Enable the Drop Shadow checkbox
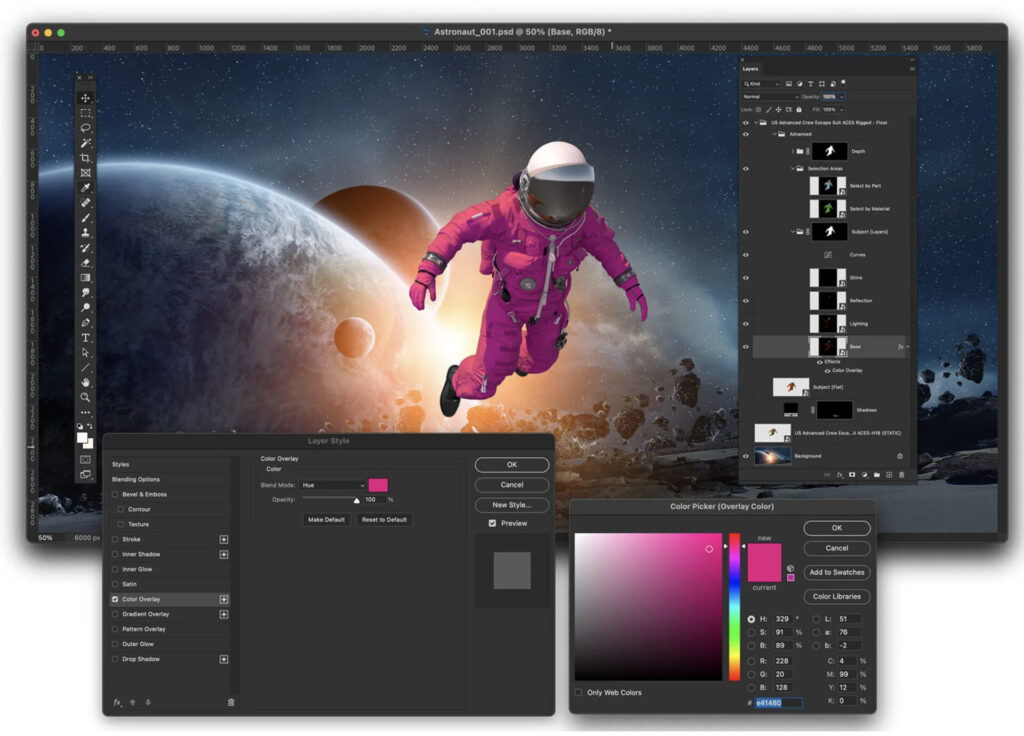This screenshot has width=1024, height=736. (x=115, y=659)
